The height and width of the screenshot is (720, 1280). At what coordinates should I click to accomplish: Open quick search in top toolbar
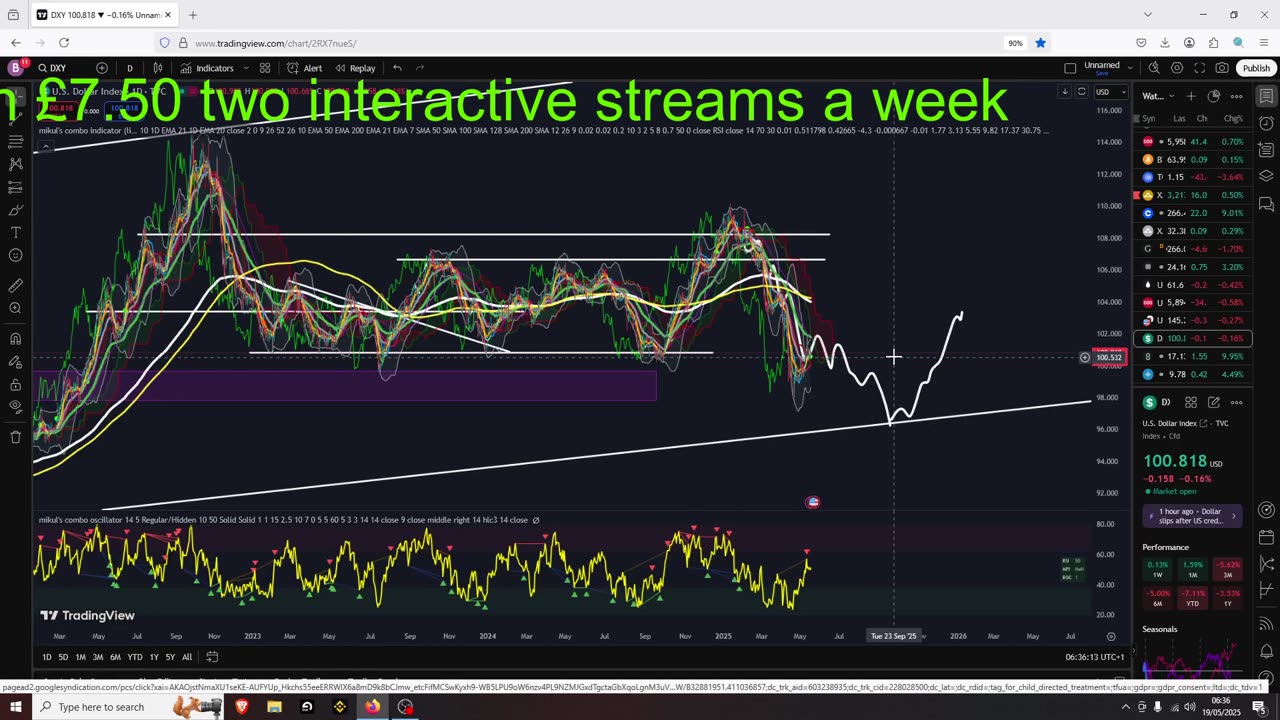coord(1154,68)
